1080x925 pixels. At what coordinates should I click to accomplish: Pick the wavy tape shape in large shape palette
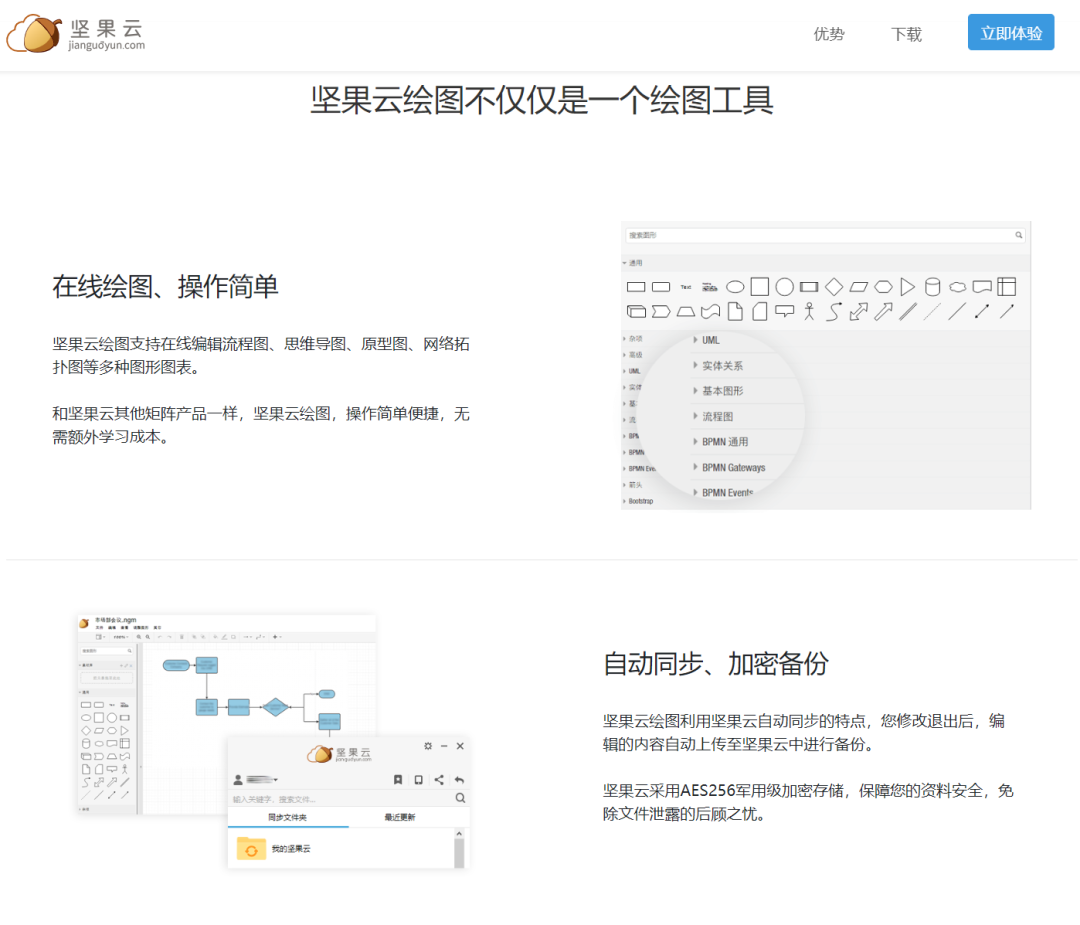(x=710, y=312)
